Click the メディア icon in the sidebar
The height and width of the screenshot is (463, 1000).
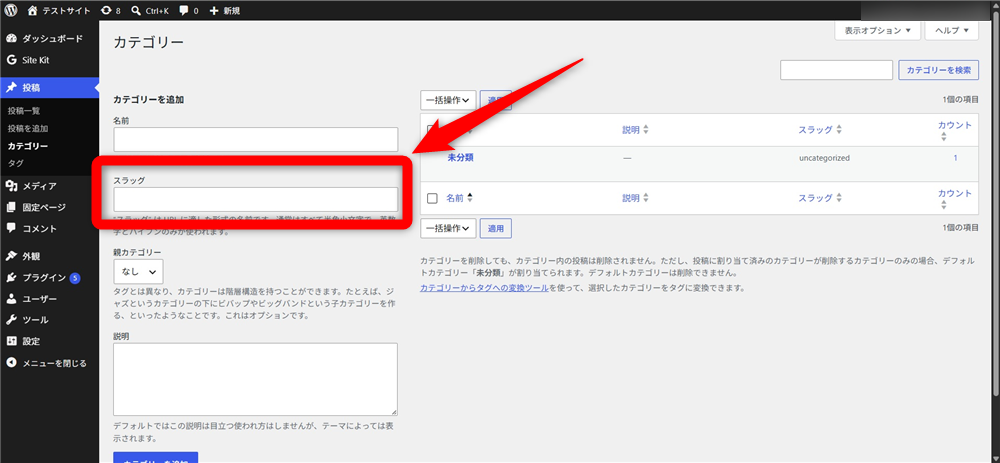click(x=11, y=186)
